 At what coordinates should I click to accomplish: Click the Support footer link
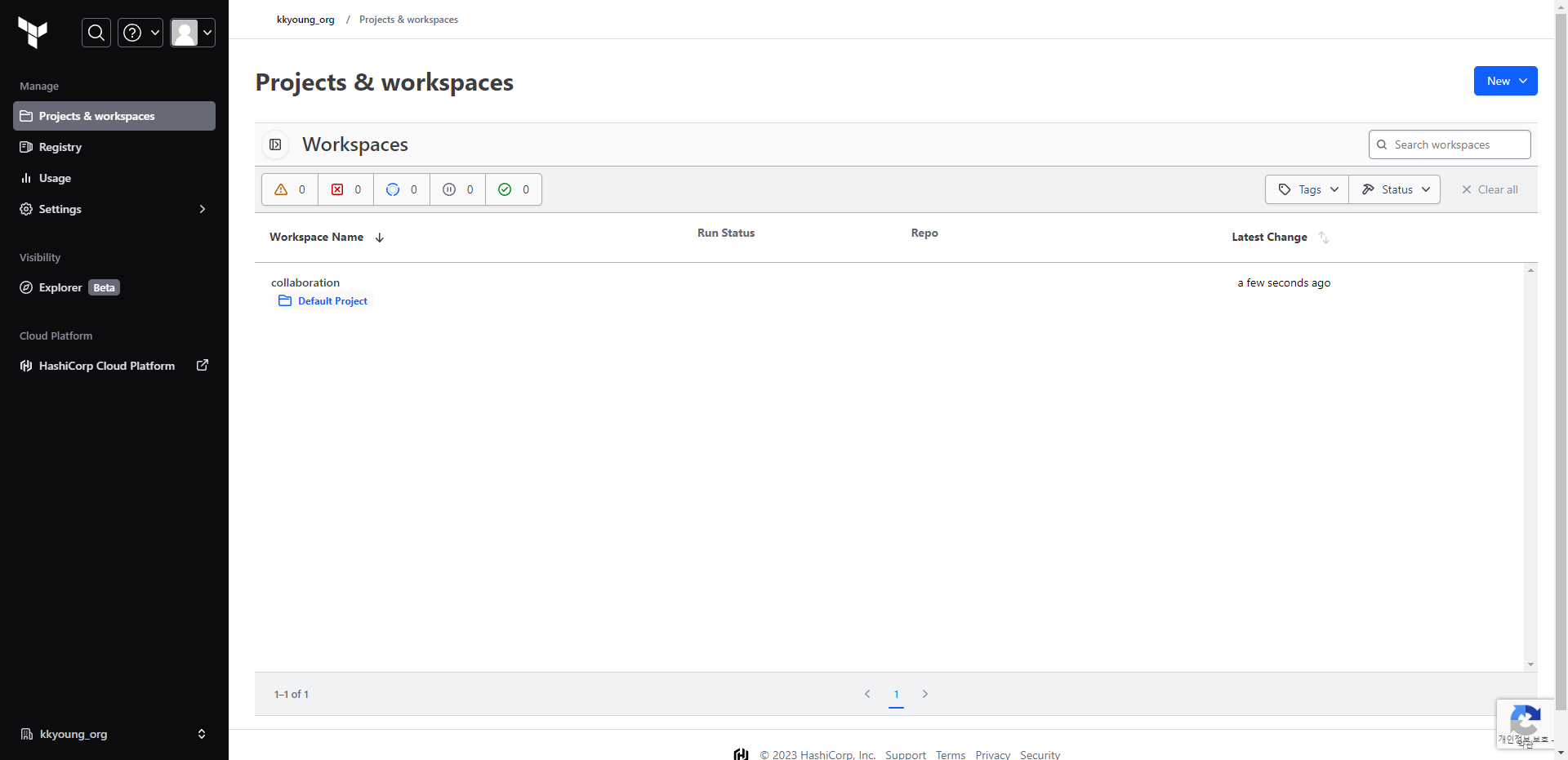(x=906, y=755)
